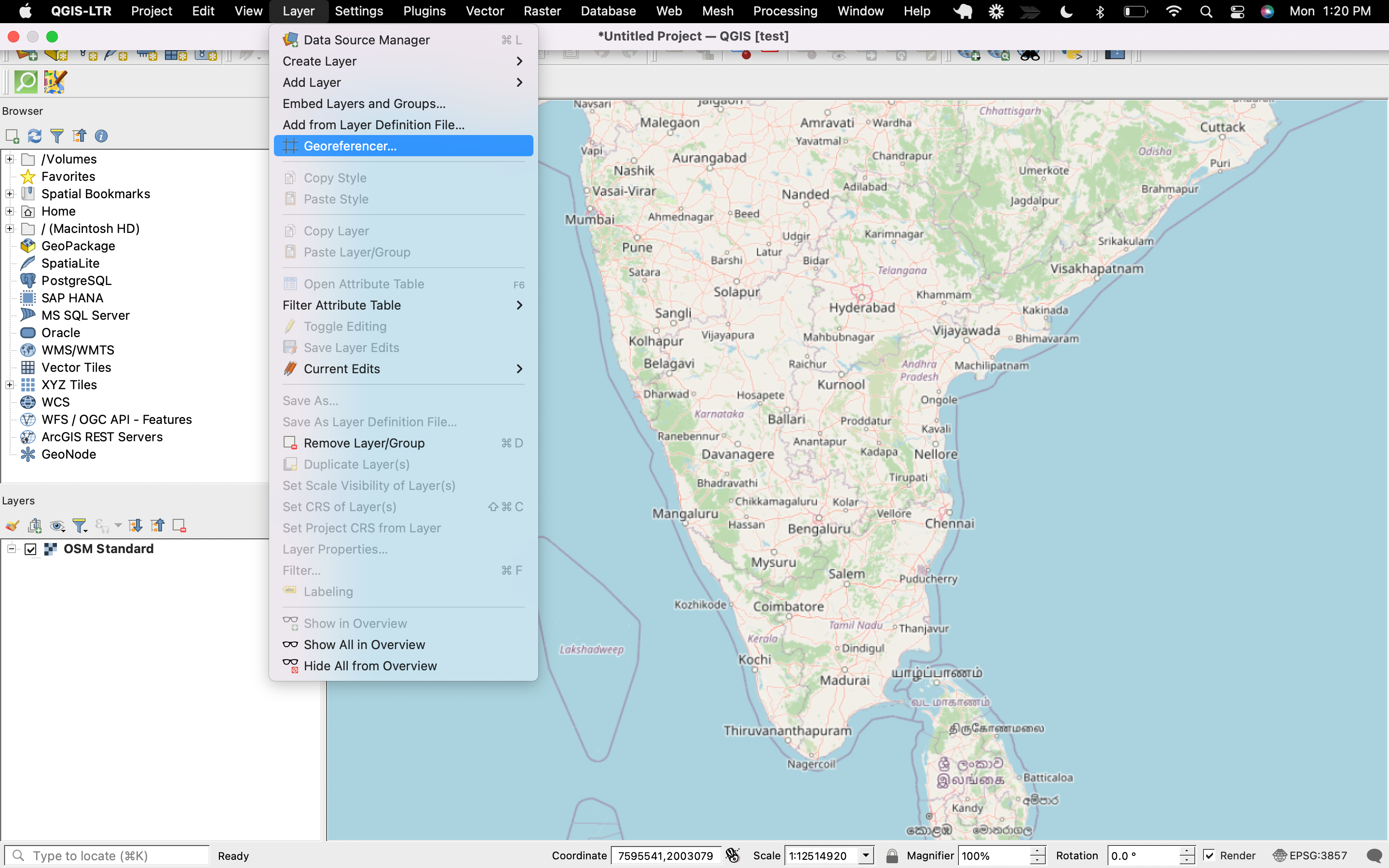Toggle mouse extents display icon in status bar
The width and height of the screenshot is (1389, 868).
[x=733, y=855]
